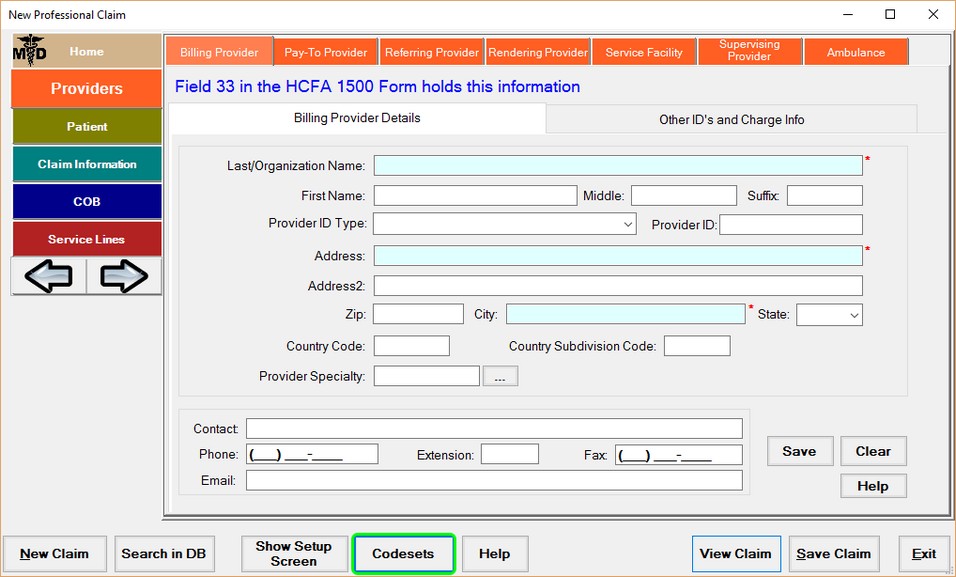This screenshot has height=577, width=956.
Task: Select the Pay-To Provider tab
Action: (x=325, y=52)
